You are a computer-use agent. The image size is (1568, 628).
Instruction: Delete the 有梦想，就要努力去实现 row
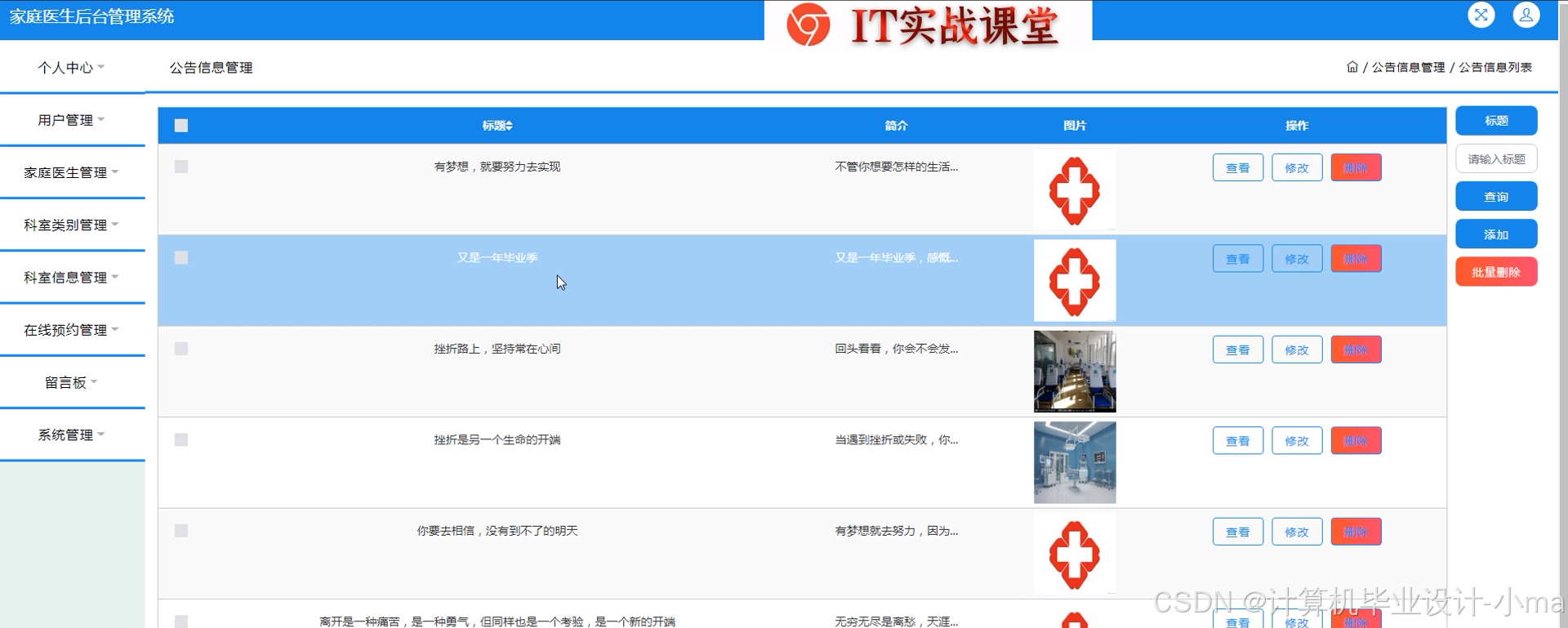pos(1356,167)
